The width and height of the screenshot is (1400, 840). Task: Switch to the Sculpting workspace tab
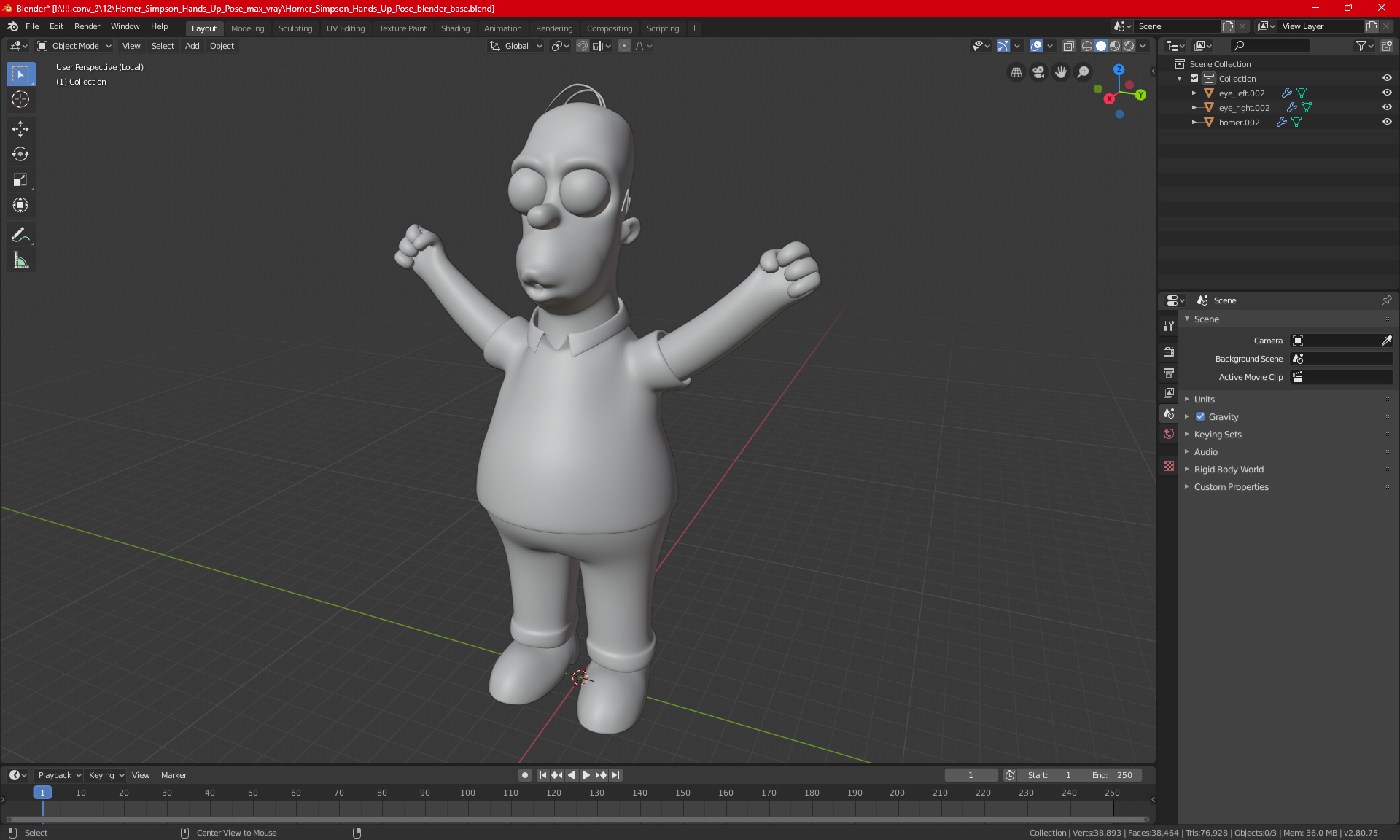click(295, 28)
